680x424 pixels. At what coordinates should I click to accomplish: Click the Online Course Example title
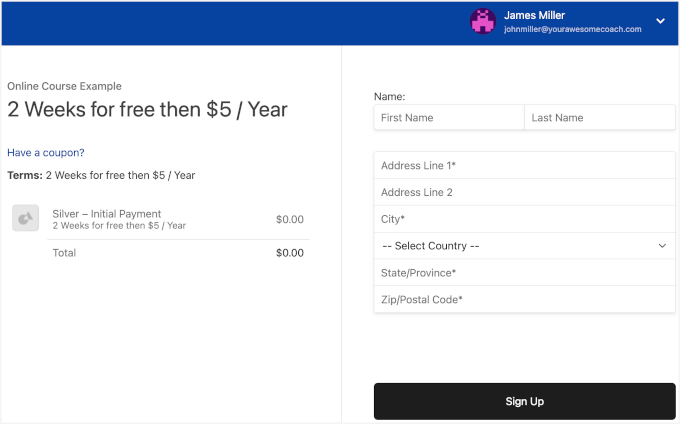(x=64, y=86)
